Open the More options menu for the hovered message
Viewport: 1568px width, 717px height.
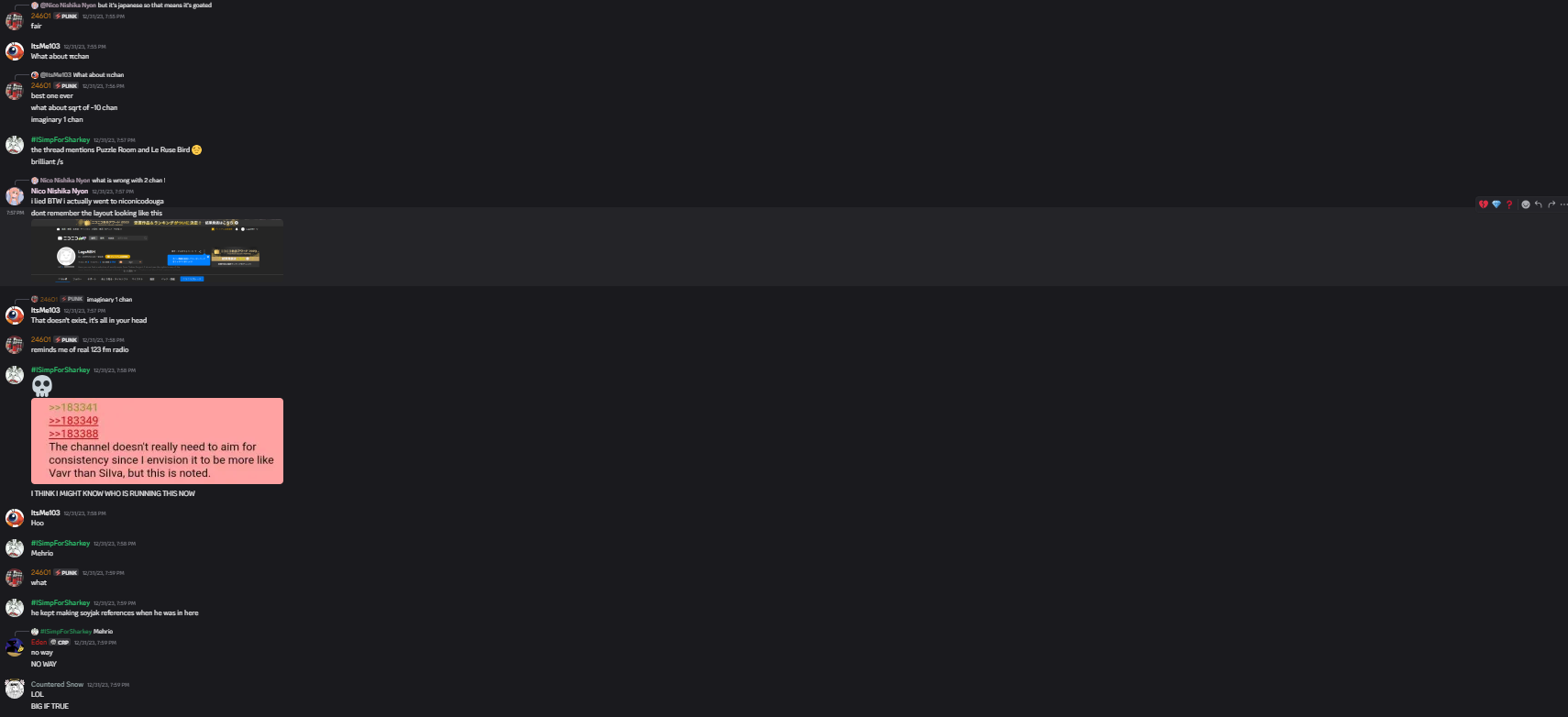1563,204
